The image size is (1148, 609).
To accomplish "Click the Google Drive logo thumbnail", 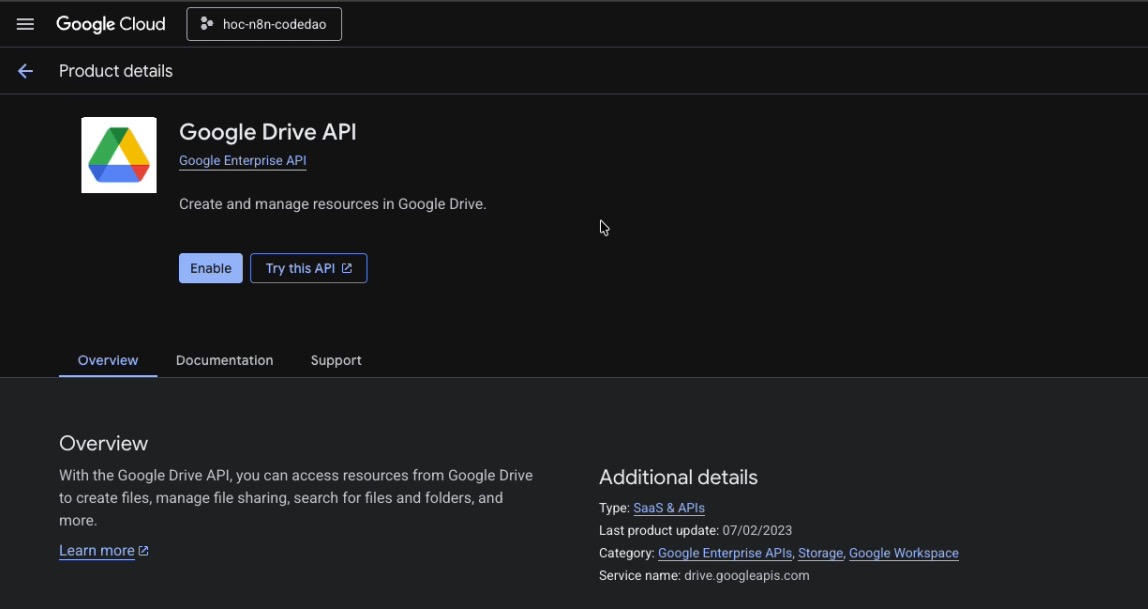I will (119, 155).
